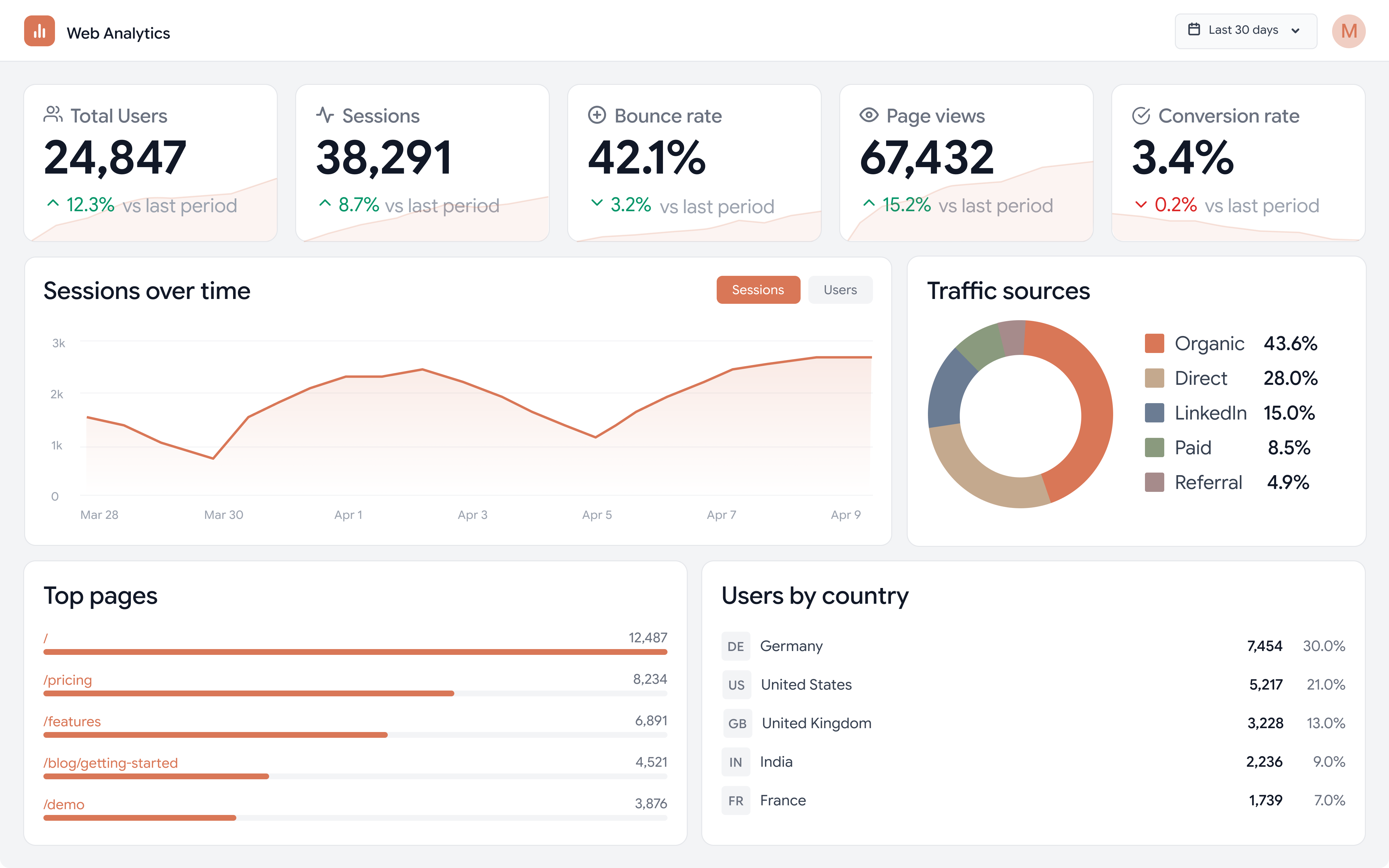Click the Total Users people icon
Image resolution: width=1389 pixels, height=868 pixels.
[53, 114]
